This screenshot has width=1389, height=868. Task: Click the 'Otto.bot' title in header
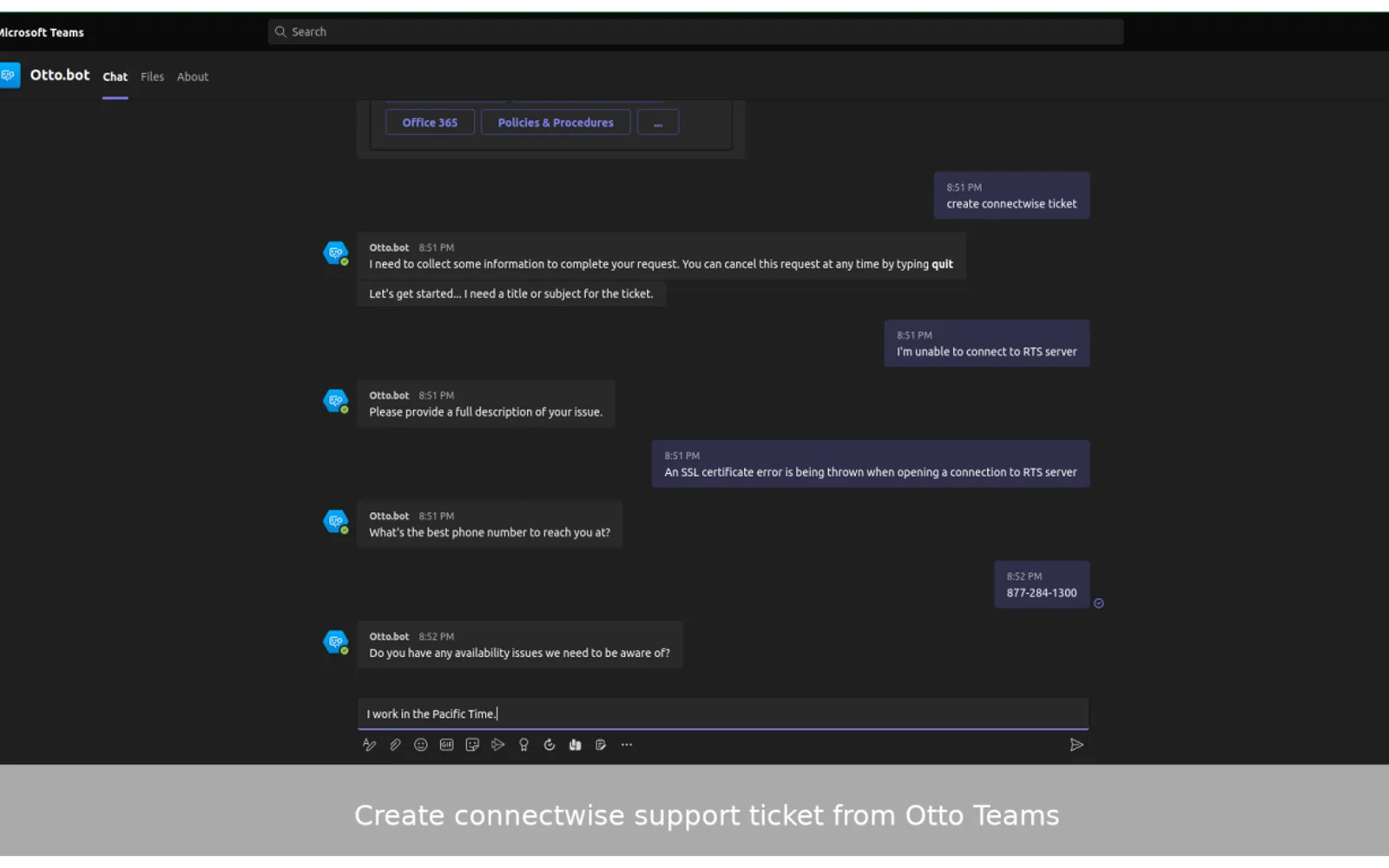[60, 76]
